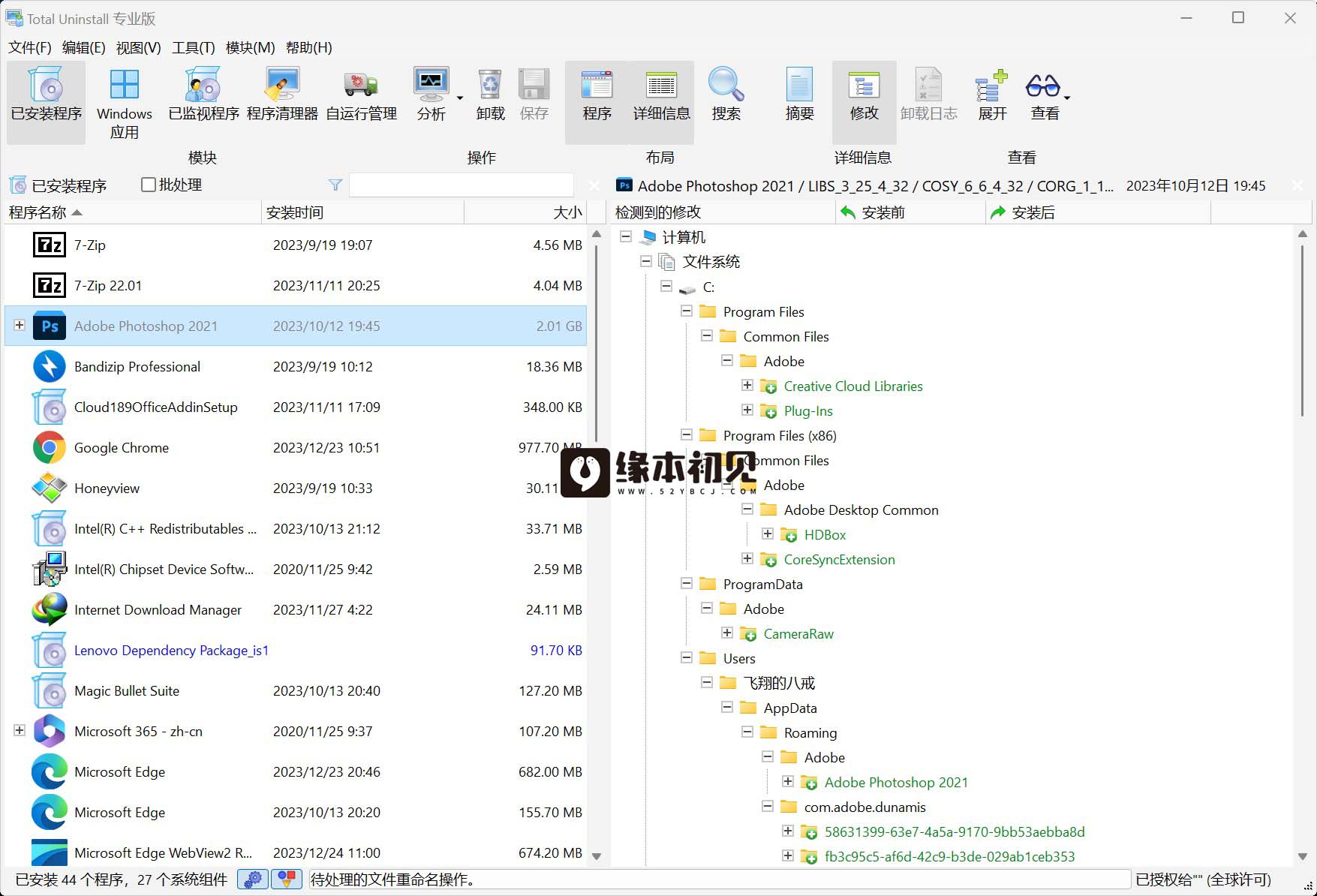
Task: Toggle the 批处理 checkbox
Action: tap(149, 185)
